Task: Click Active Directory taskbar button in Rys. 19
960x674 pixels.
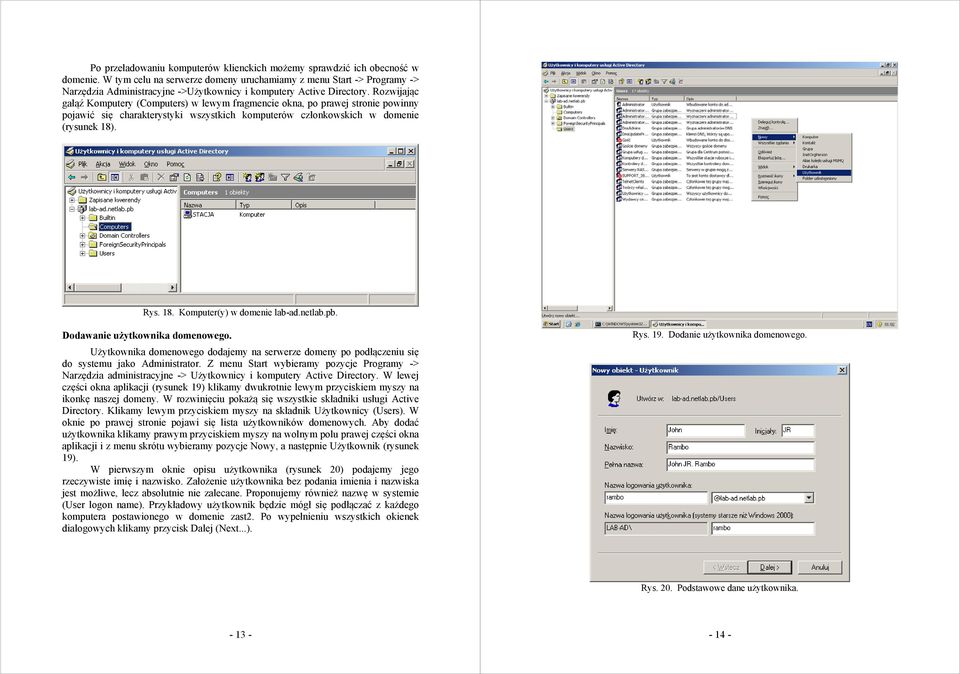Action: click(680, 324)
